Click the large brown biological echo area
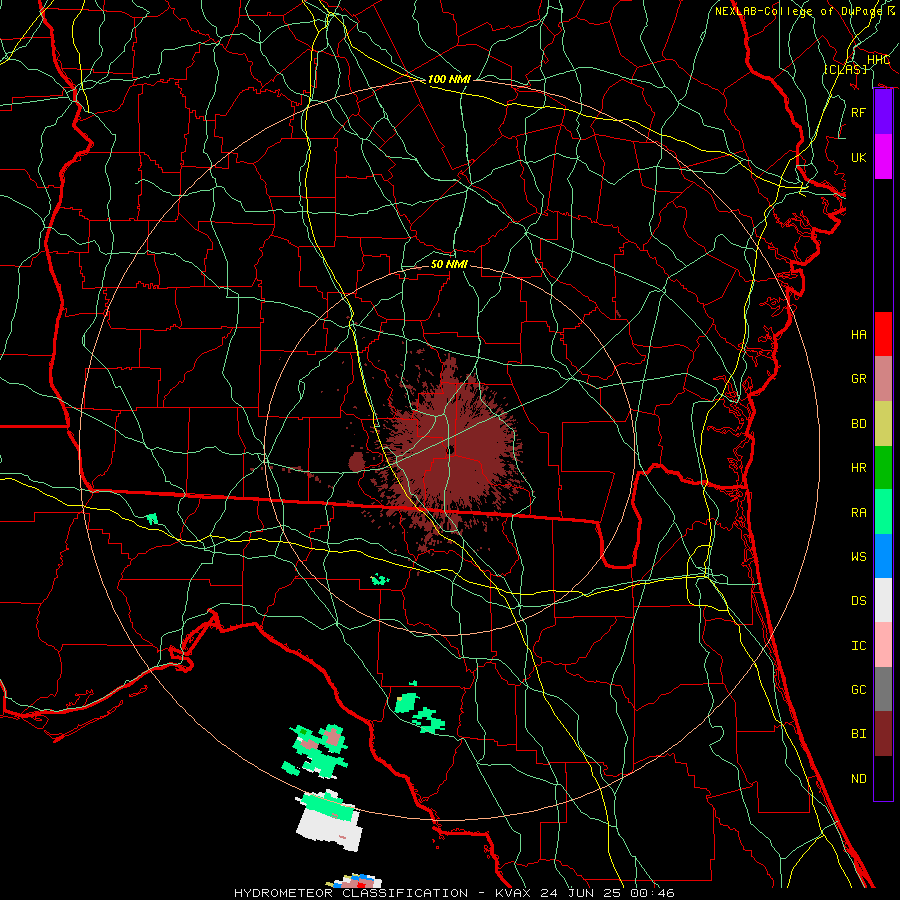The height and width of the screenshot is (900, 900). [x=449, y=453]
